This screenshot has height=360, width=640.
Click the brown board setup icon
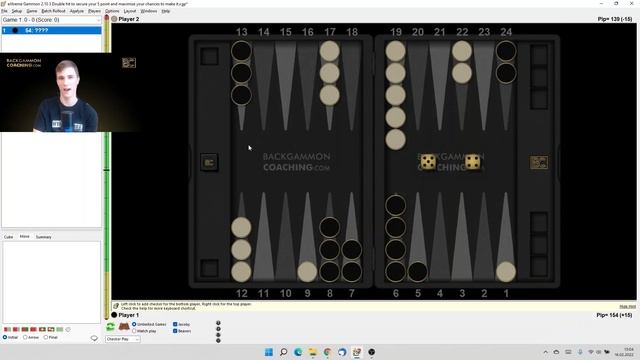(124, 327)
